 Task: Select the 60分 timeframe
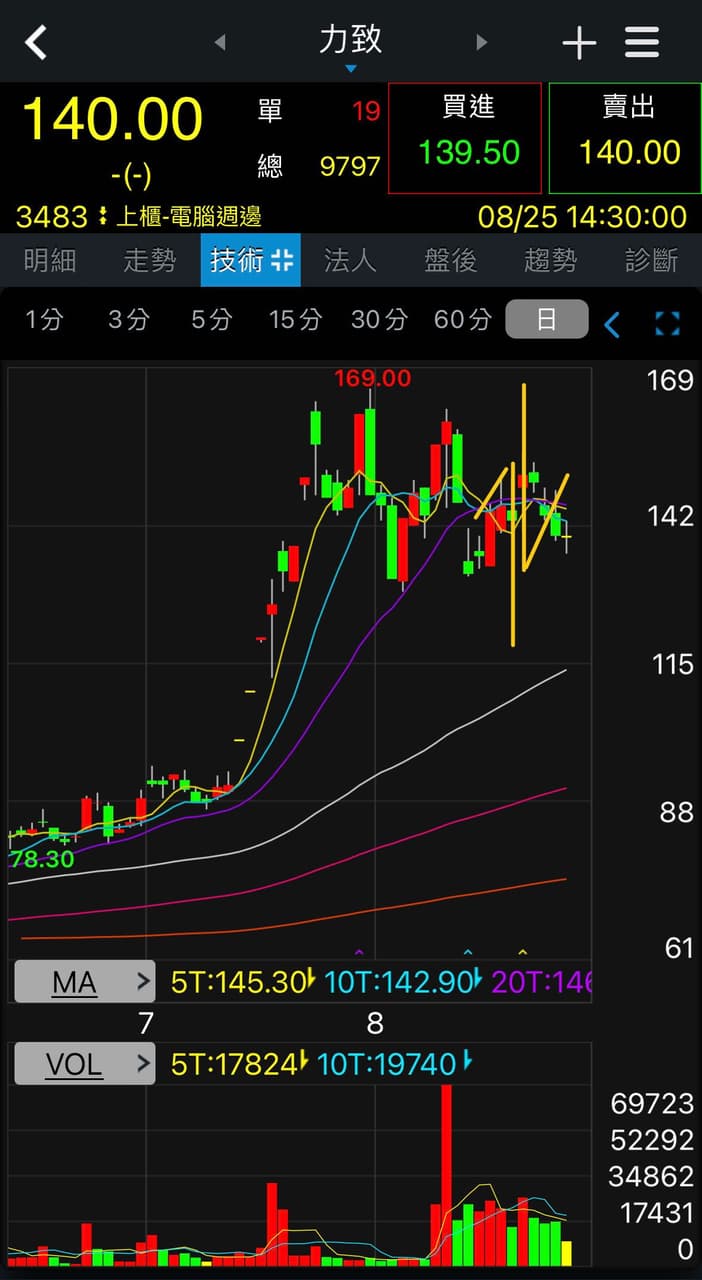(463, 320)
